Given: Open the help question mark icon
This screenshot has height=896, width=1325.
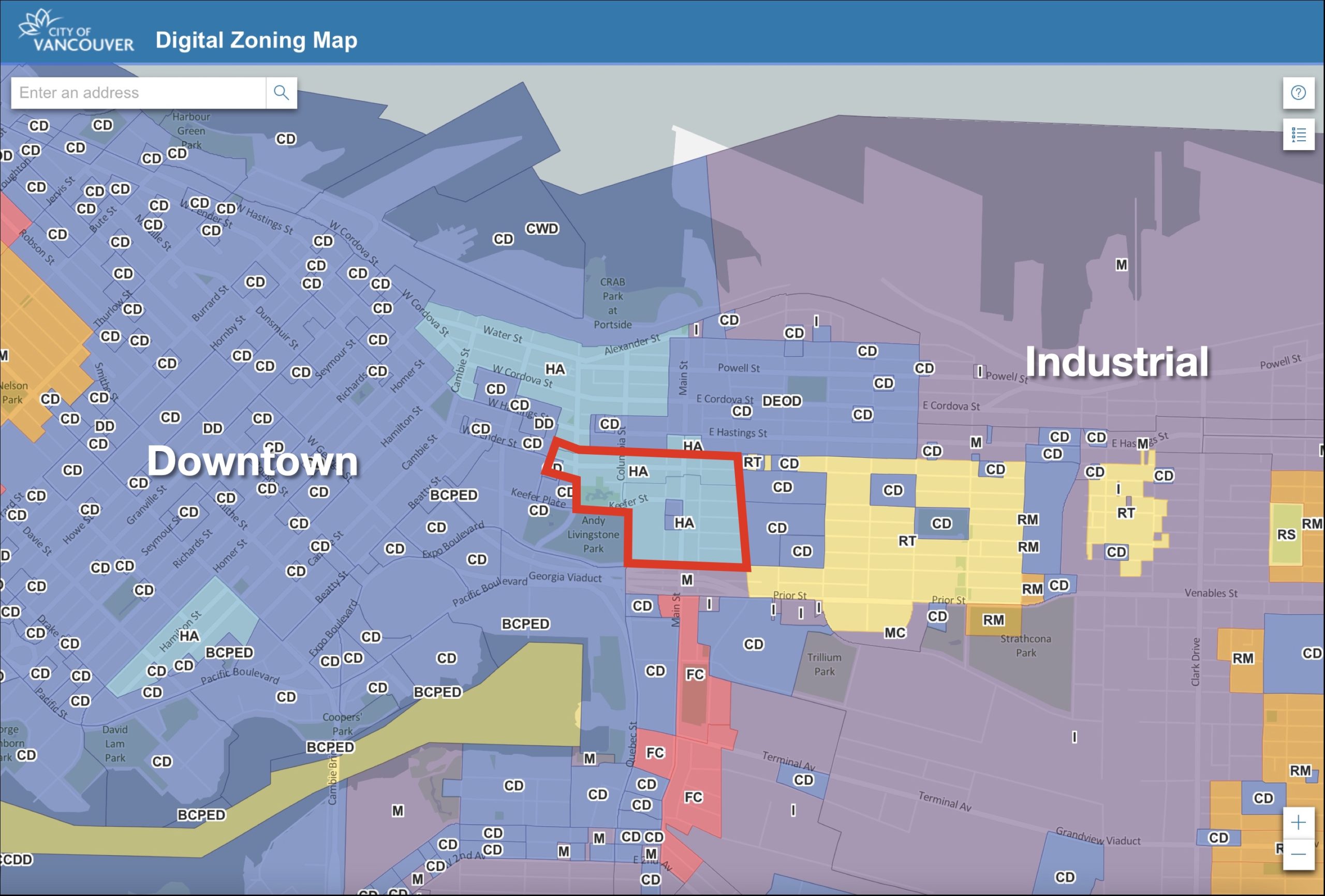Looking at the screenshot, I should point(1298,92).
